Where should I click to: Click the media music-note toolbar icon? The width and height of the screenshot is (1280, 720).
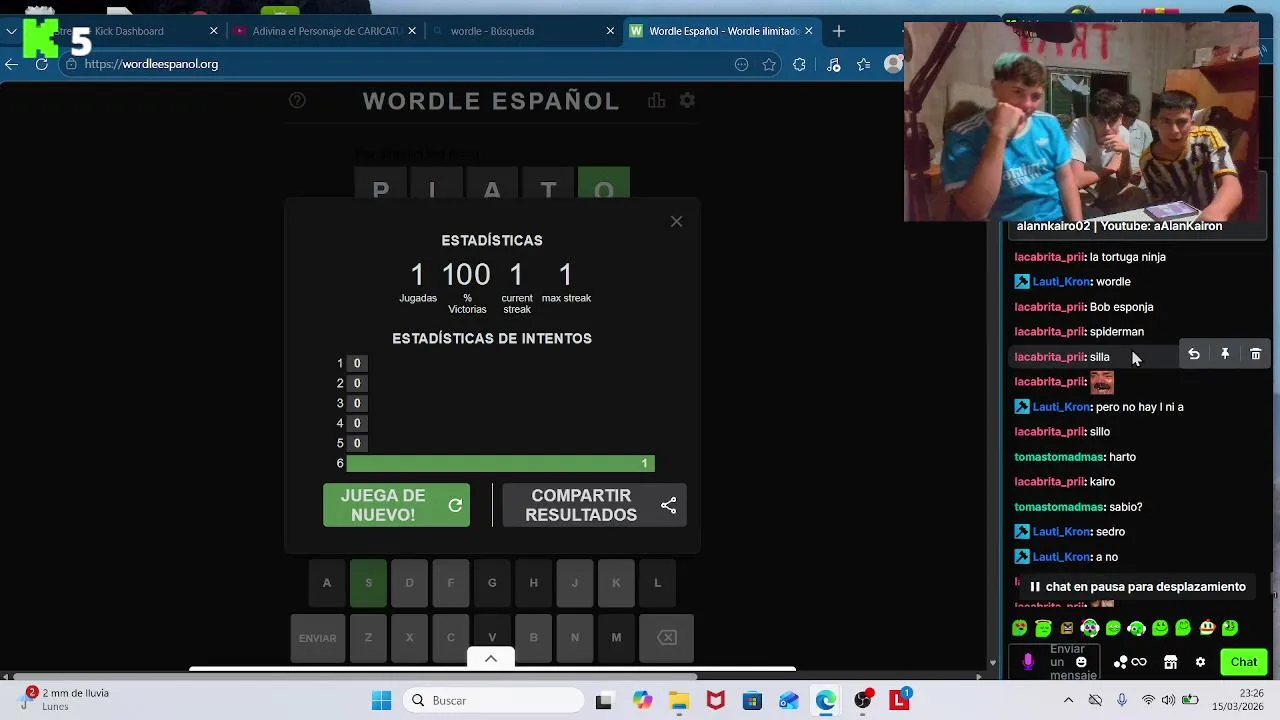tap(834, 64)
